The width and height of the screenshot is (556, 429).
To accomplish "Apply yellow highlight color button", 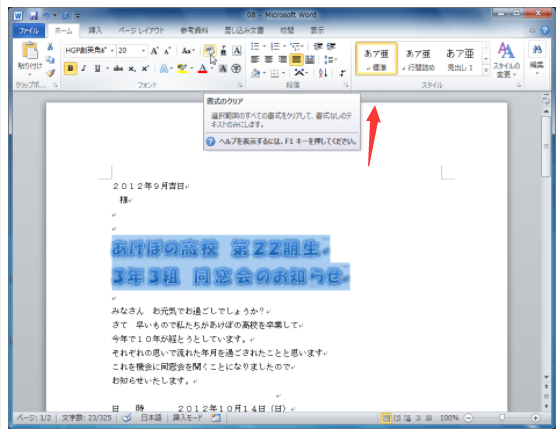I will pos(182,68).
